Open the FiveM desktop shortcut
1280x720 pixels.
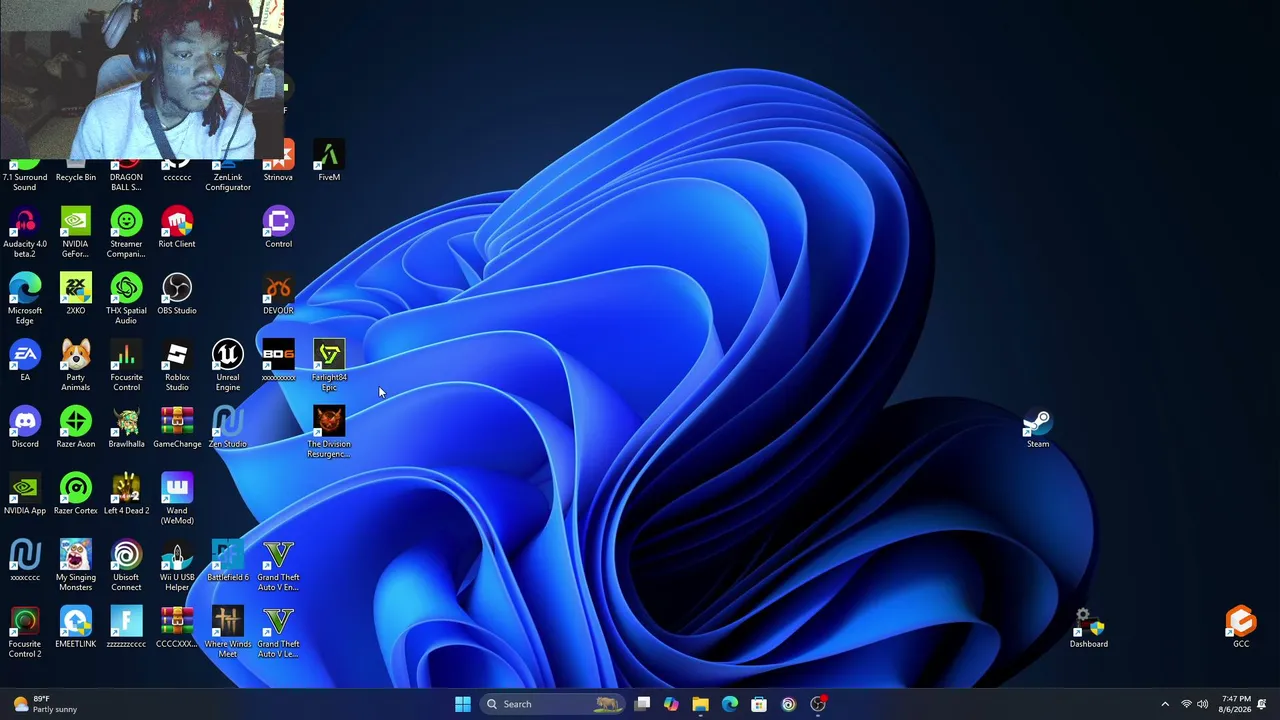click(x=329, y=161)
